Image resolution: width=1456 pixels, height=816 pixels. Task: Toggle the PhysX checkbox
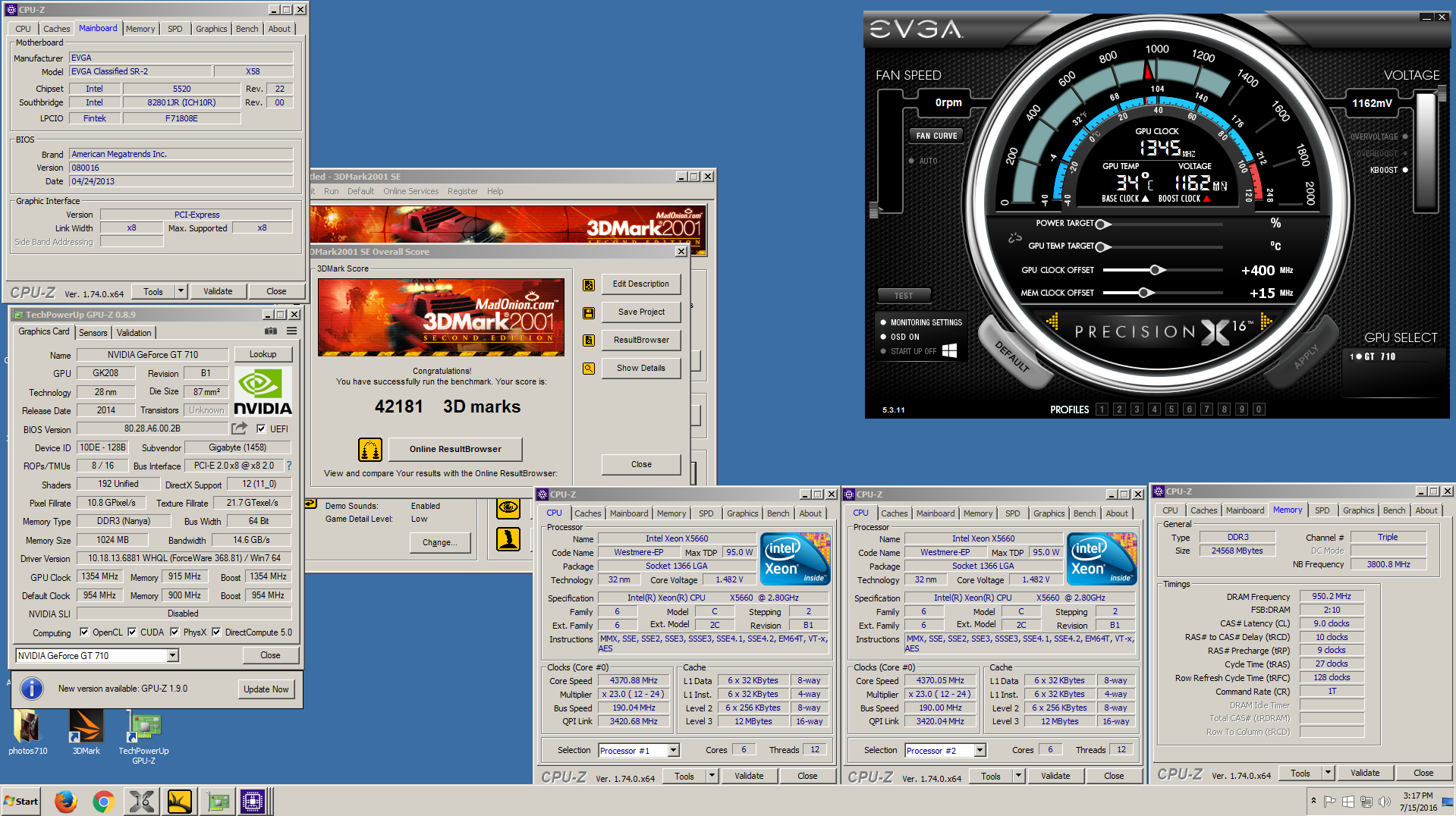point(175,632)
